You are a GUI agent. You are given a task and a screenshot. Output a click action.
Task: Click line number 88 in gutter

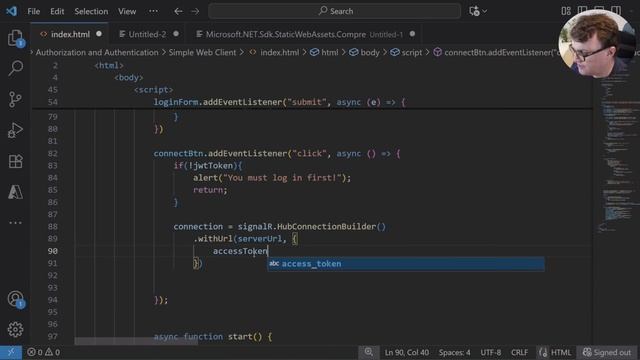tap(53, 227)
